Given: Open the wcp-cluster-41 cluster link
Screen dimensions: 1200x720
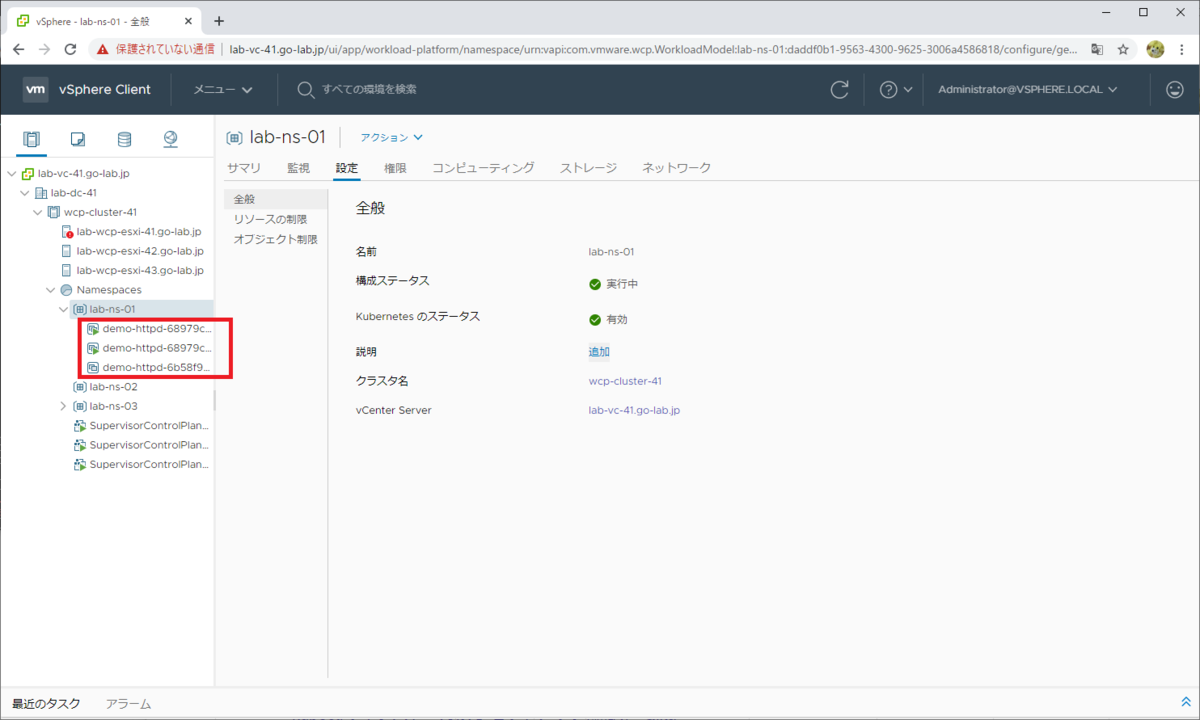Looking at the screenshot, I should click(625, 380).
